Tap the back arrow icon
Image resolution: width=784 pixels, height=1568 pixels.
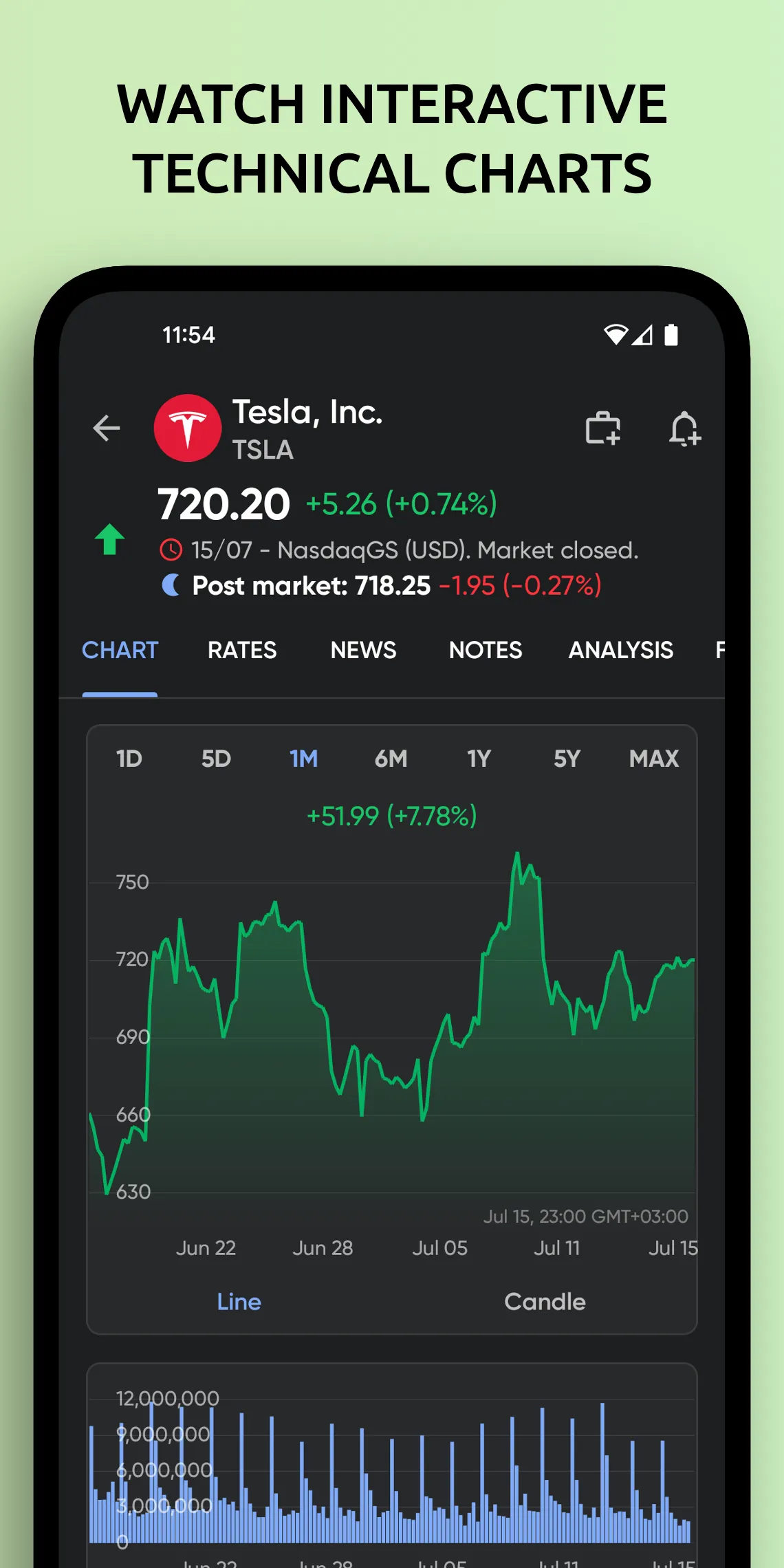pos(107,428)
